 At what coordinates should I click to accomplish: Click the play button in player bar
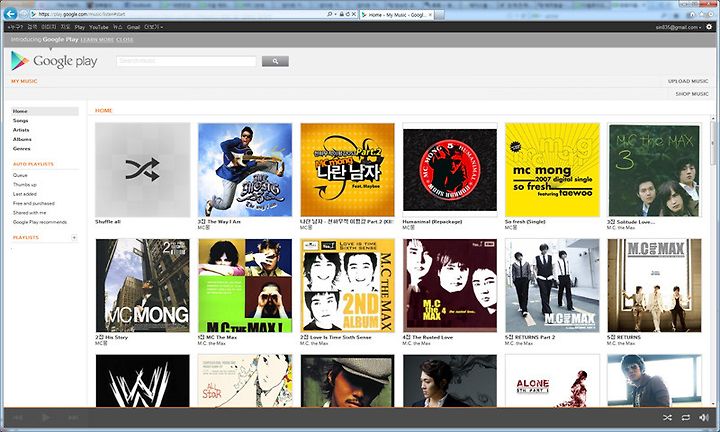click(45, 417)
